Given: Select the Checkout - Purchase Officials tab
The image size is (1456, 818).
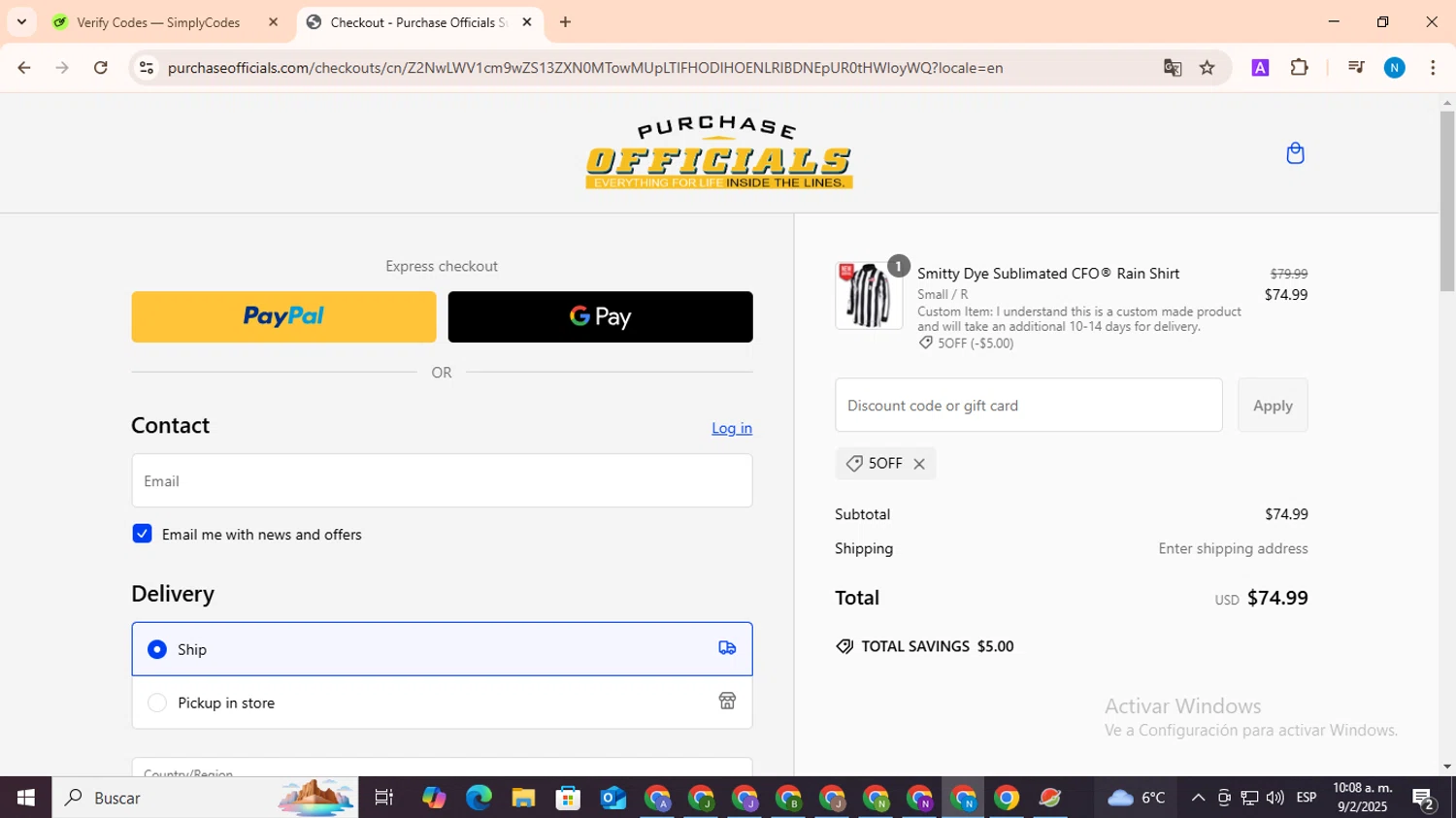Looking at the screenshot, I should coord(419,21).
